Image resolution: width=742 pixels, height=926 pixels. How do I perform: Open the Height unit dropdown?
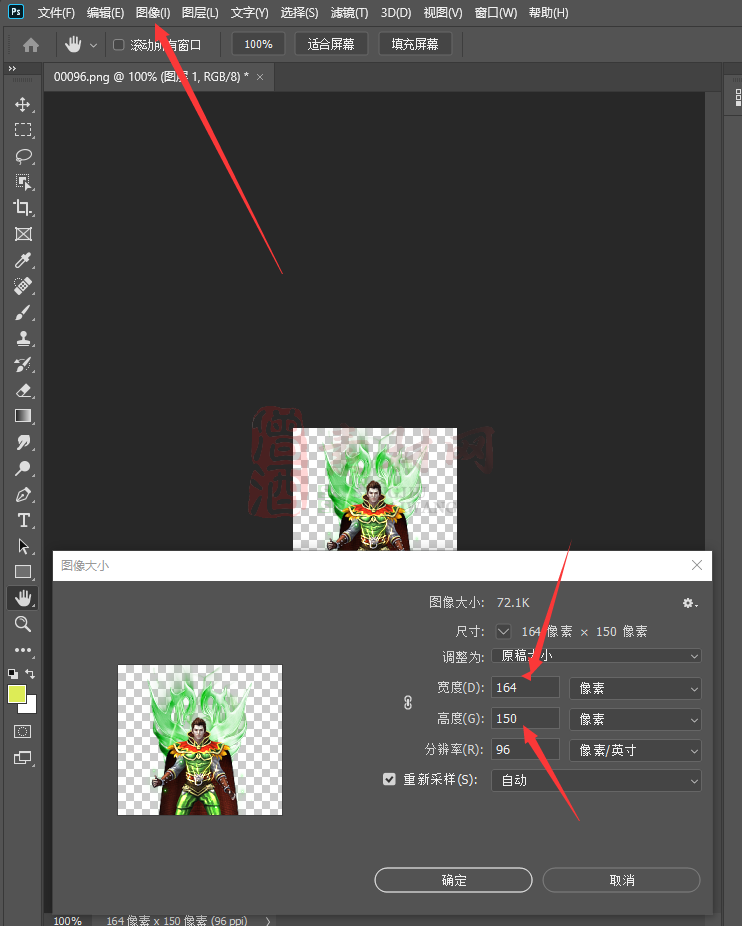click(635, 719)
